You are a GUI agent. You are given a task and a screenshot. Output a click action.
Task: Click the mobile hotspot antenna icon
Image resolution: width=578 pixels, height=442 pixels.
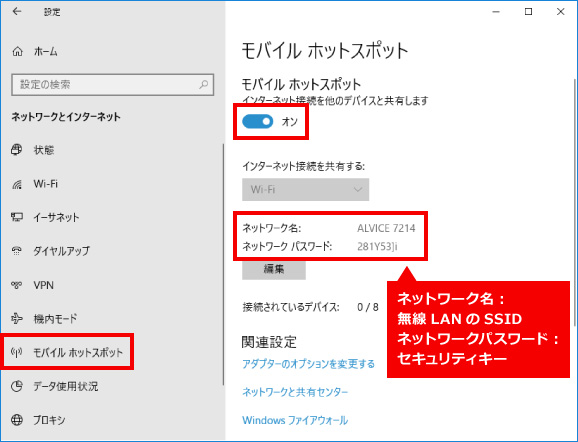click(x=17, y=352)
